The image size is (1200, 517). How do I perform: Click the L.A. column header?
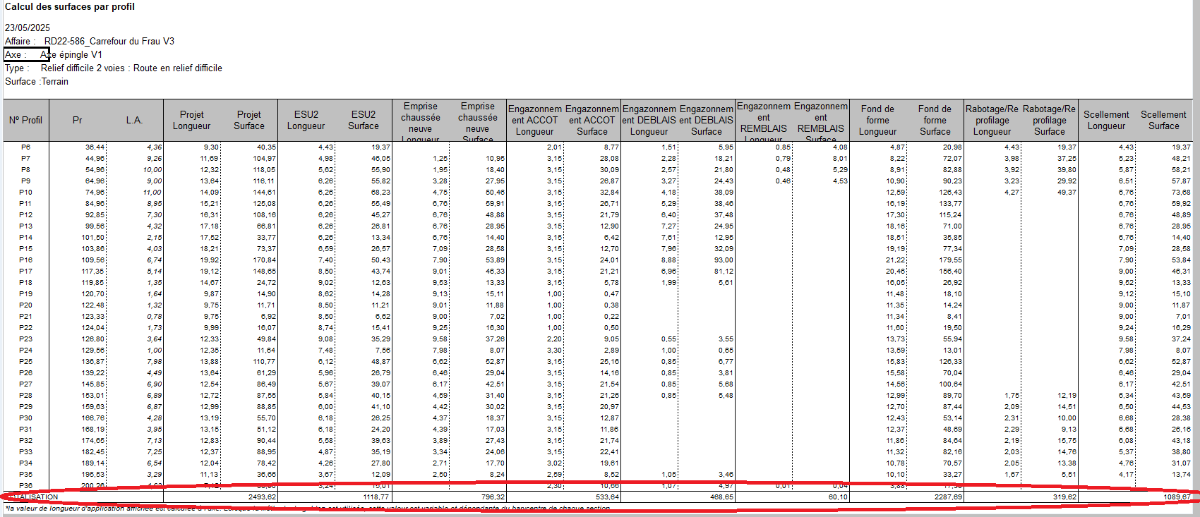tap(135, 120)
